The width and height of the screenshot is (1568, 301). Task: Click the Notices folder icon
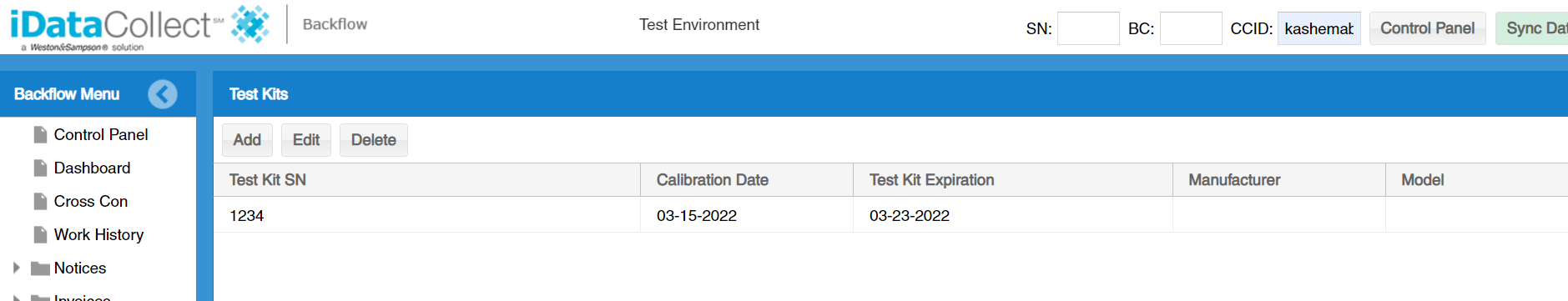(40, 268)
